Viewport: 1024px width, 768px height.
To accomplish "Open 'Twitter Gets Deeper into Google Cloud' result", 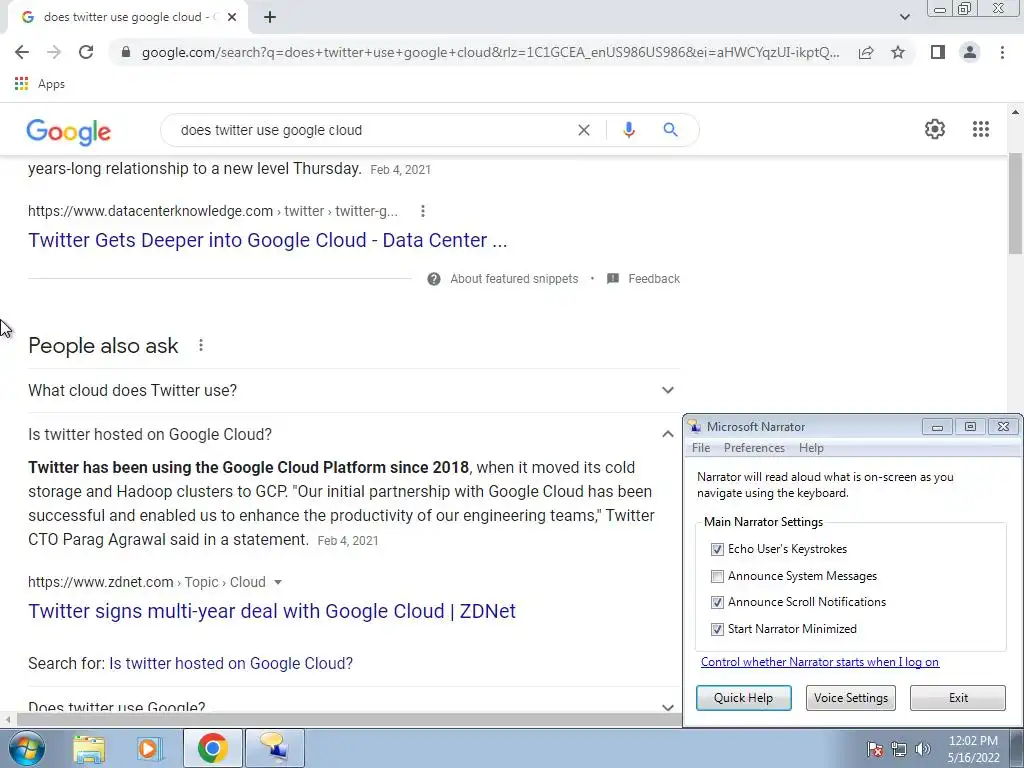I will pos(268,240).
